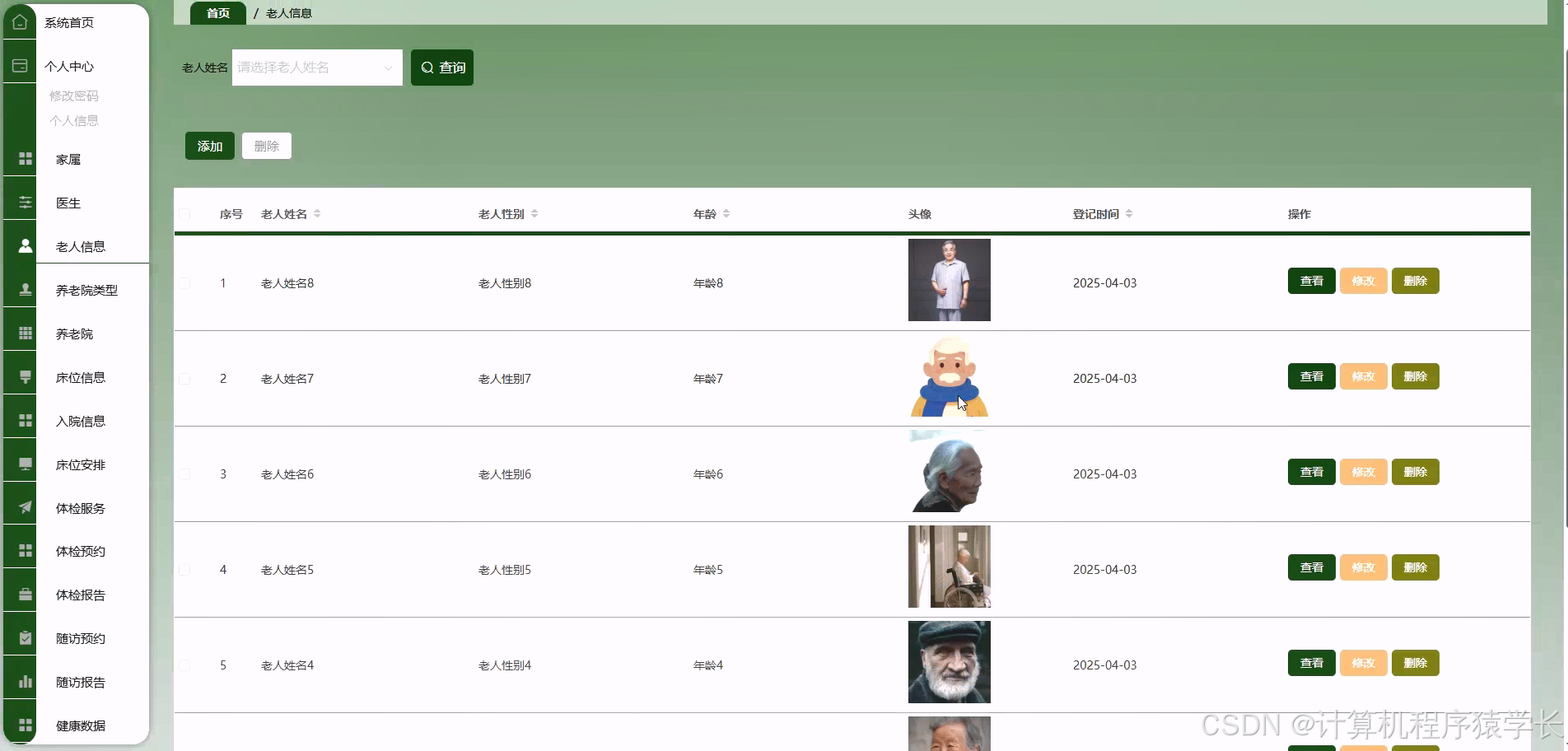
Task: Open the 请选择老人姓名 dropdown
Action: point(317,68)
